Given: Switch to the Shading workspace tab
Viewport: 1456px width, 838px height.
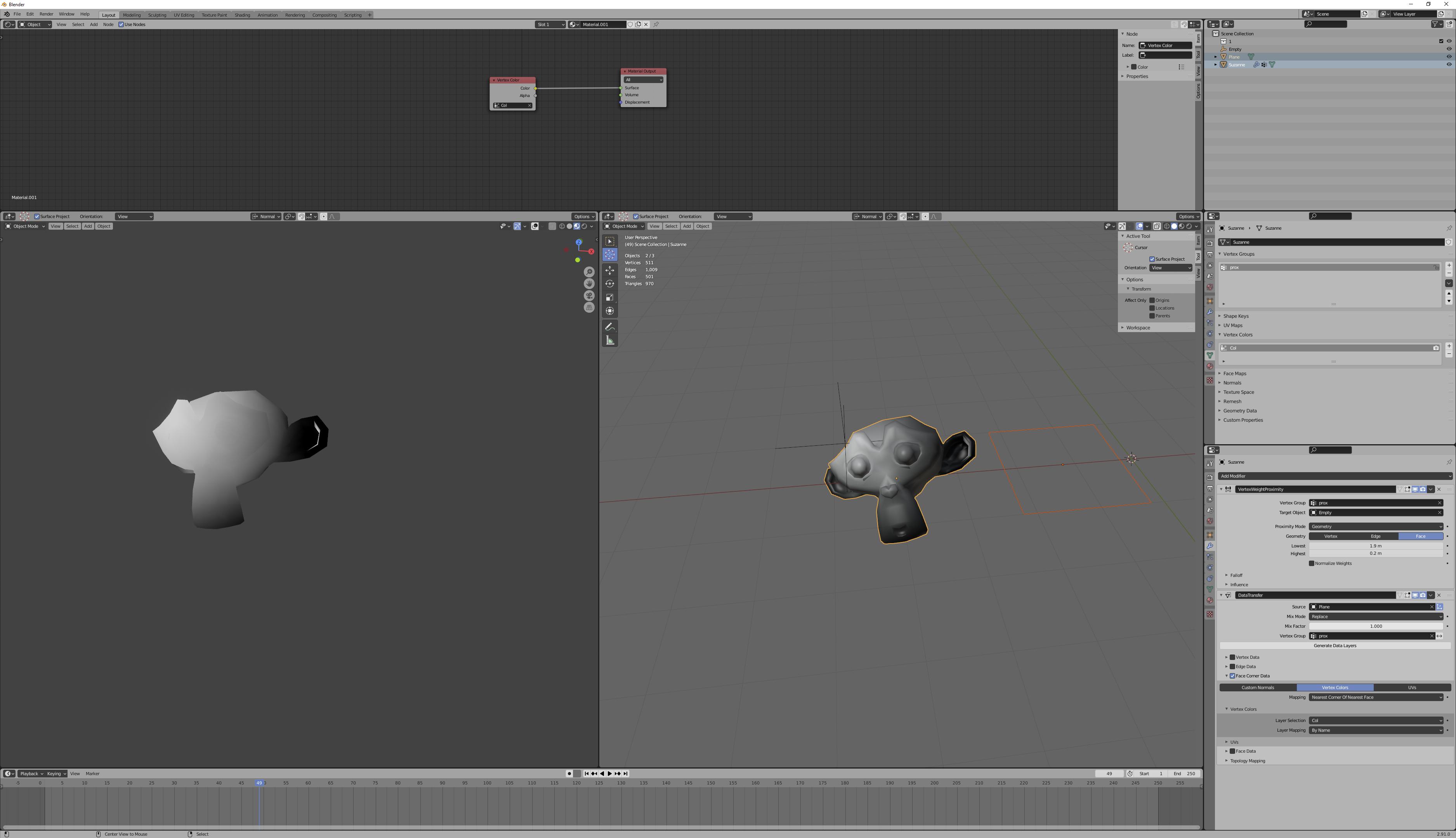Looking at the screenshot, I should [x=242, y=15].
